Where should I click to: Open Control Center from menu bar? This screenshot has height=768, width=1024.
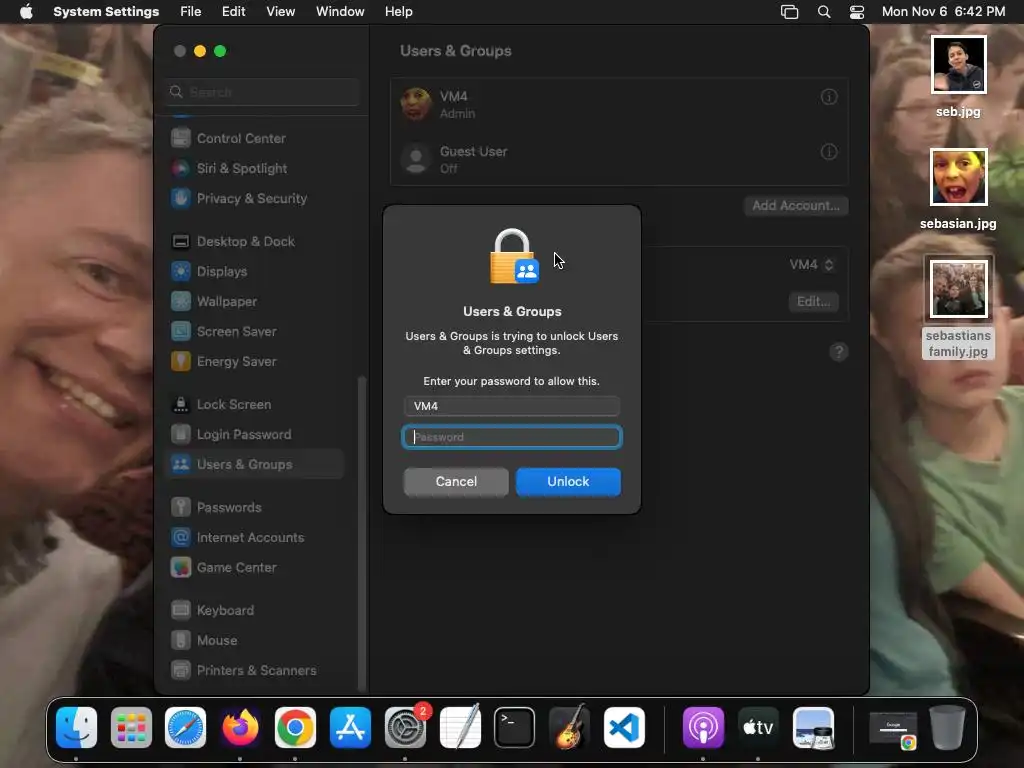(857, 12)
